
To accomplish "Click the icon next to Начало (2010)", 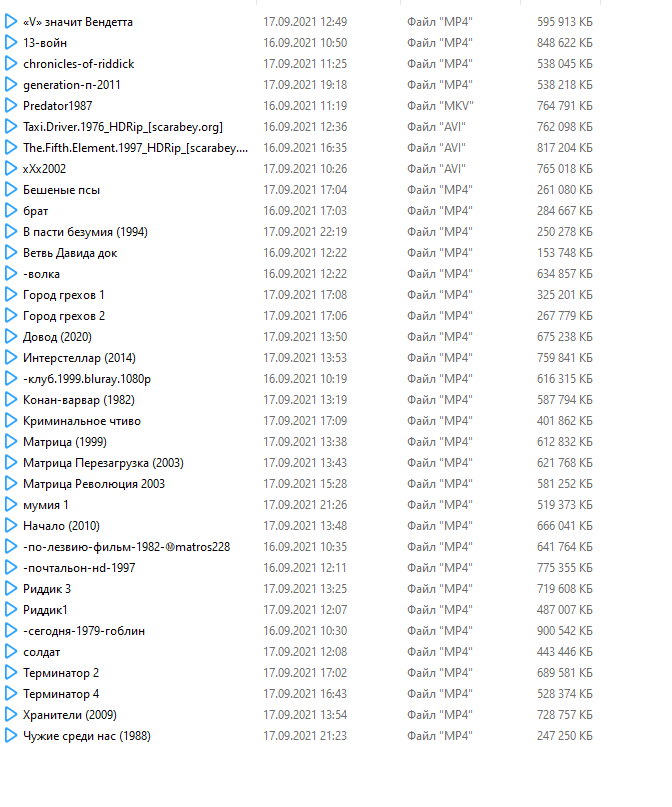I will [x=11, y=525].
